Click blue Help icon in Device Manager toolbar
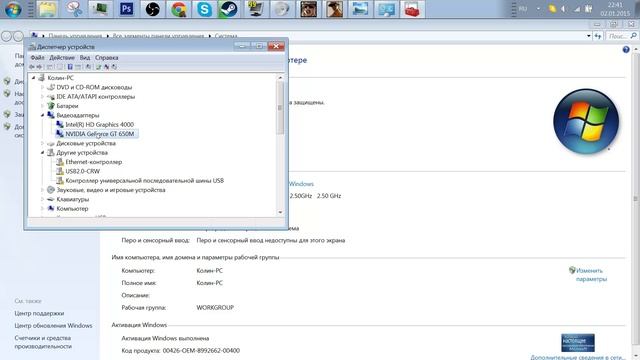Screen dimensions: 640x360 click(70, 67)
